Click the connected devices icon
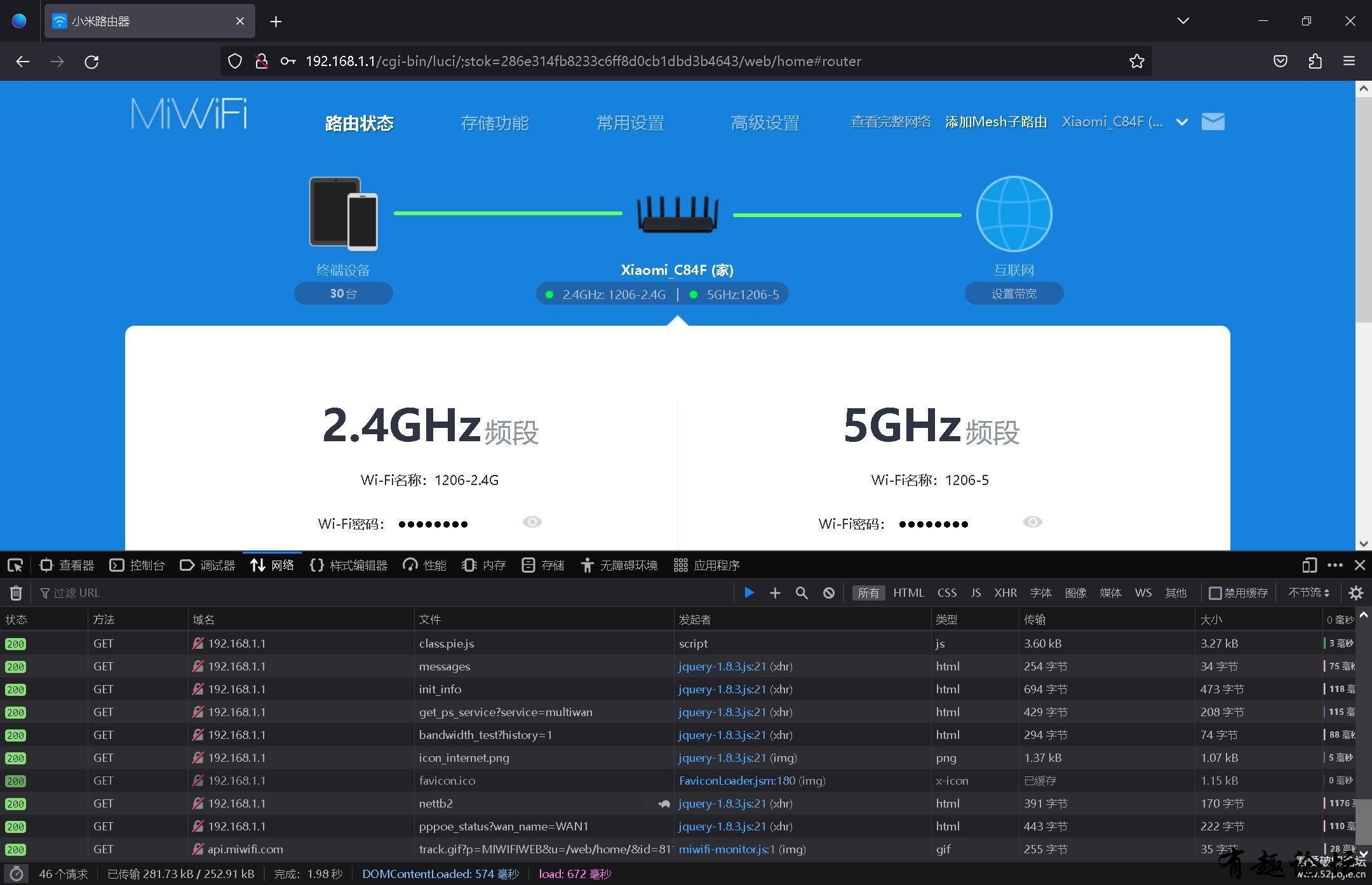 click(344, 213)
